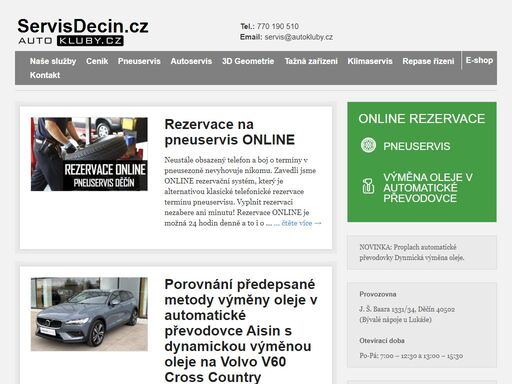Screen dimensions: 512x384
Task: Open the Naše služby menu item
Action: 53,61
